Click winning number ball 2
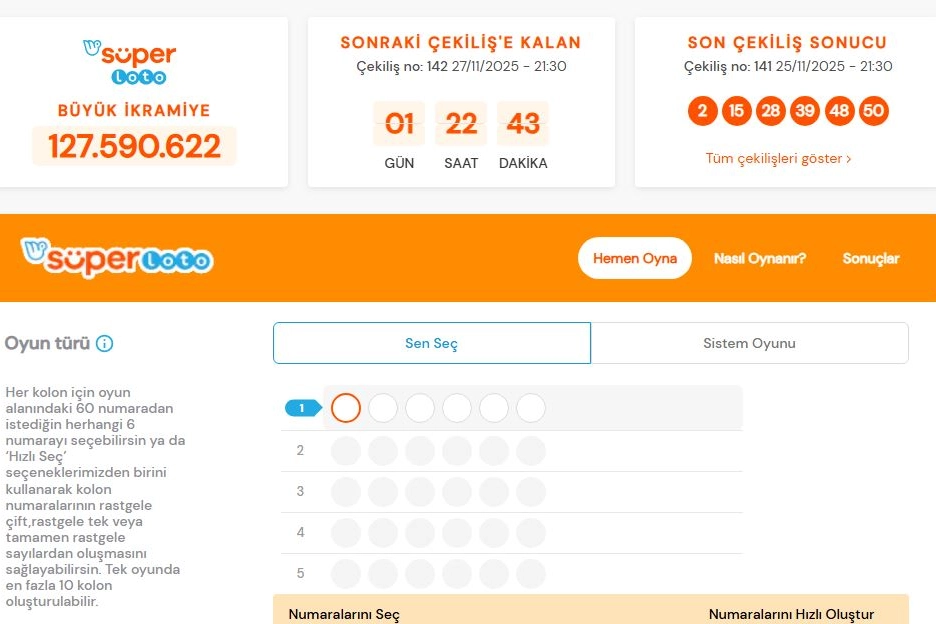The width and height of the screenshot is (936, 624). 703,111
